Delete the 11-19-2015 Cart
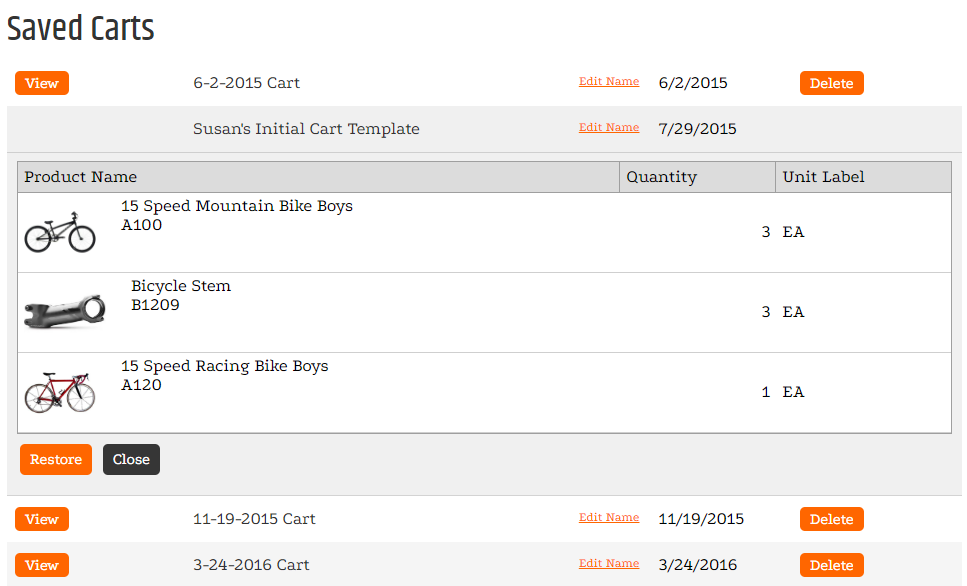This screenshot has height=586, width=967. tap(831, 519)
